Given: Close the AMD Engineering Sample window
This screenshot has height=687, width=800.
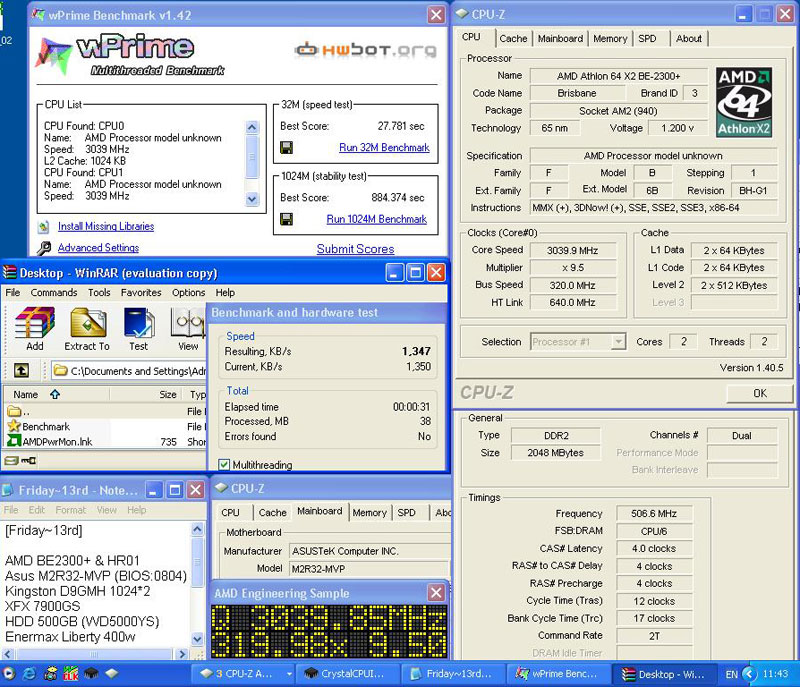Looking at the screenshot, I should 436,593.
